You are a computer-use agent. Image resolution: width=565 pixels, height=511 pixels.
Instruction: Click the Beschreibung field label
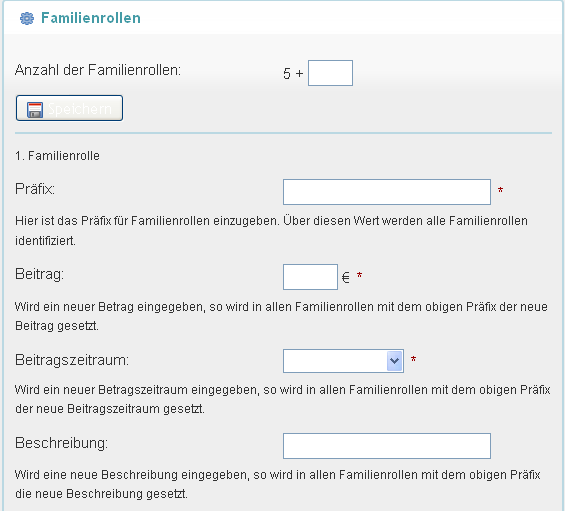61,443
